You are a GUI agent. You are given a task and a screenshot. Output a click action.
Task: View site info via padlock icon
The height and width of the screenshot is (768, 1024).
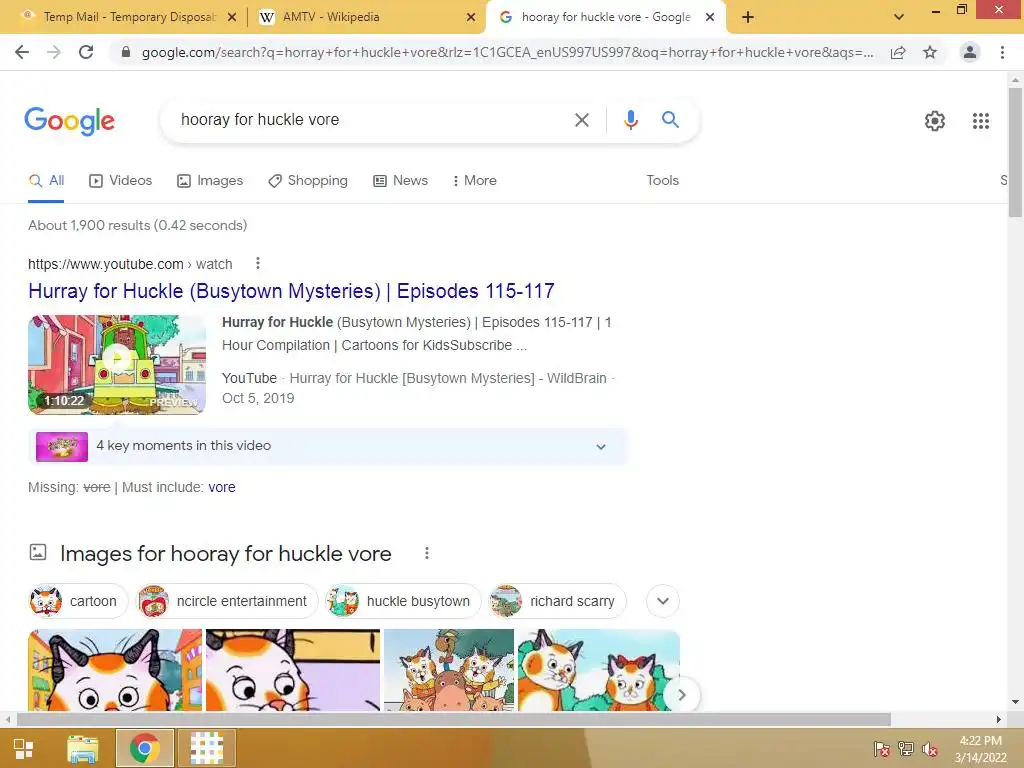point(126,52)
